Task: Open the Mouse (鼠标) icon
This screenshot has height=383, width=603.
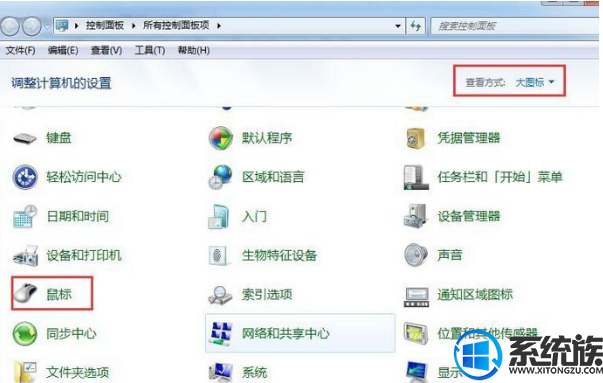Action: point(25,294)
